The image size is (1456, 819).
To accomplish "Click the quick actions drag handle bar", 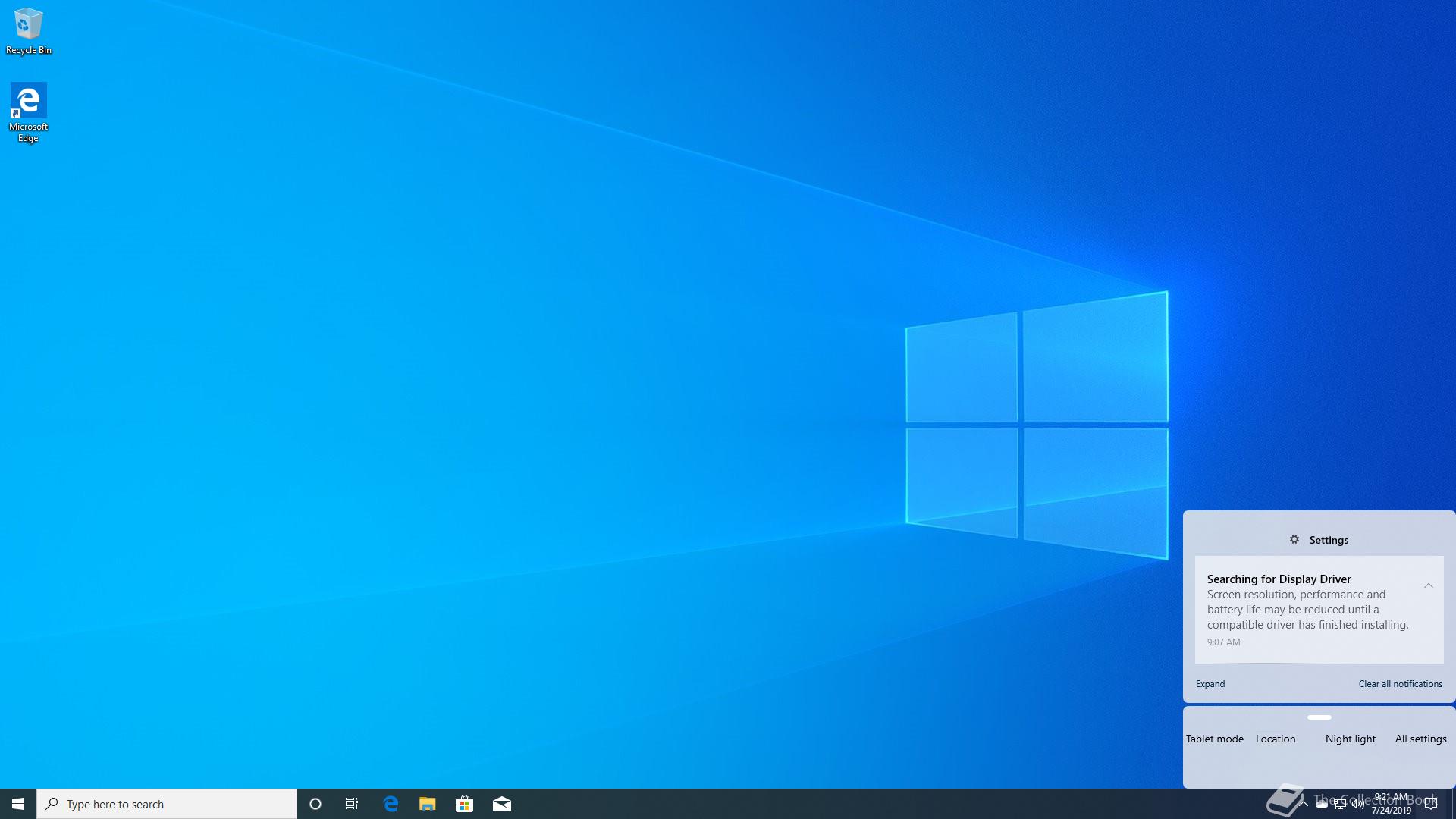I will (1319, 717).
